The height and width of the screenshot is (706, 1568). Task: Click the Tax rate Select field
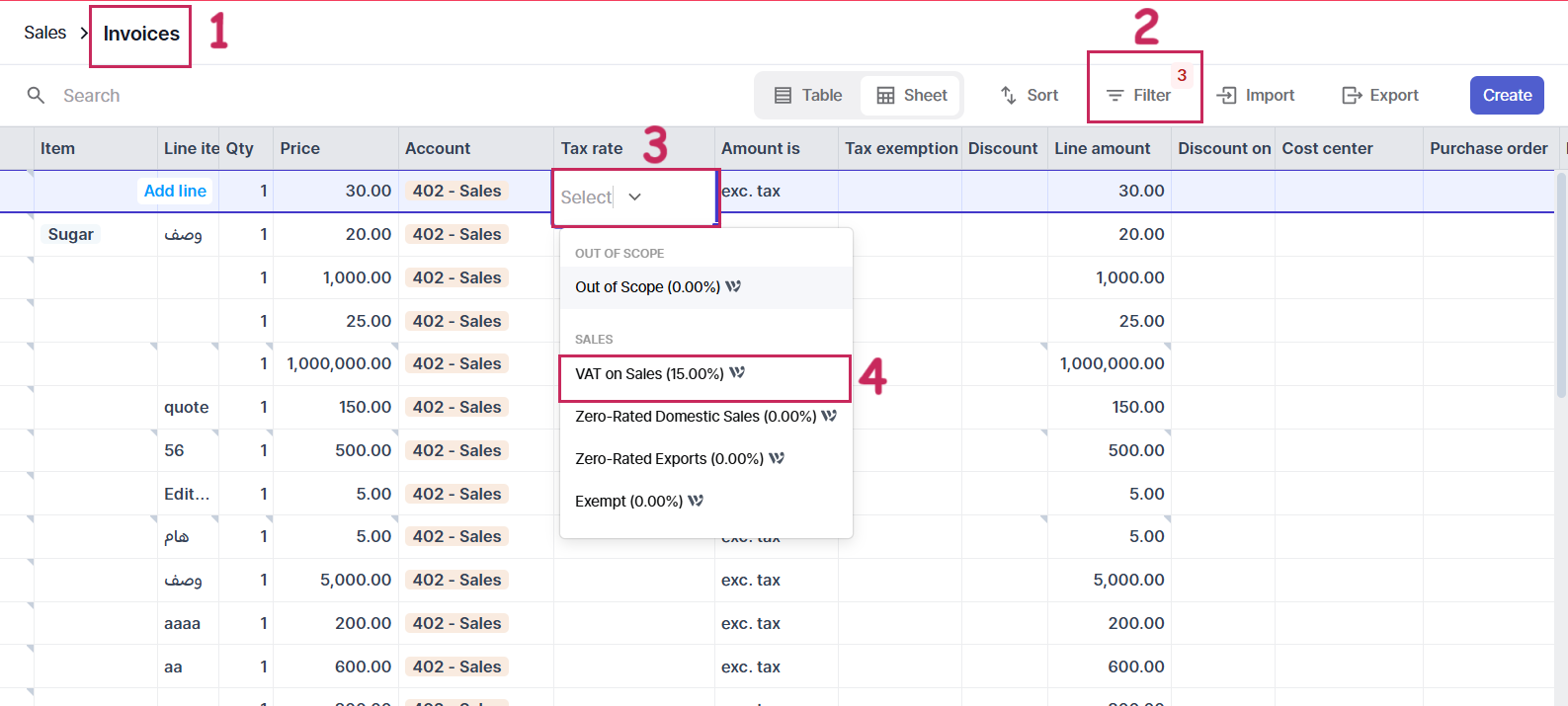(x=634, y=196)
